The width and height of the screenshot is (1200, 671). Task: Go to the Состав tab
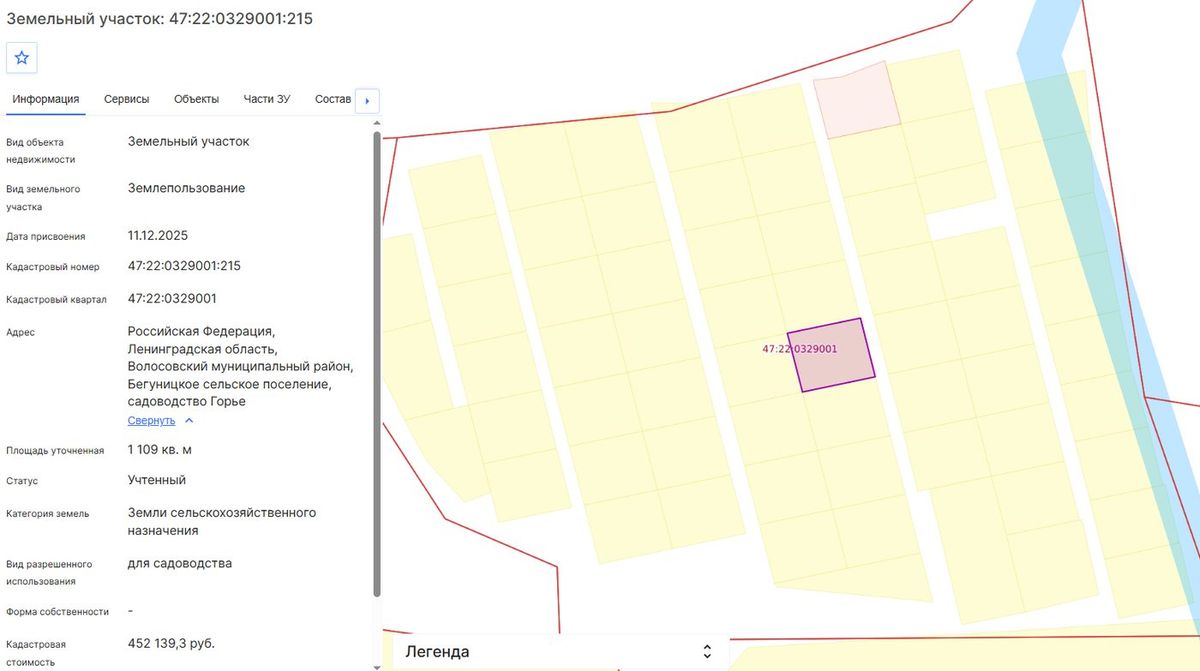click(333, 99)
